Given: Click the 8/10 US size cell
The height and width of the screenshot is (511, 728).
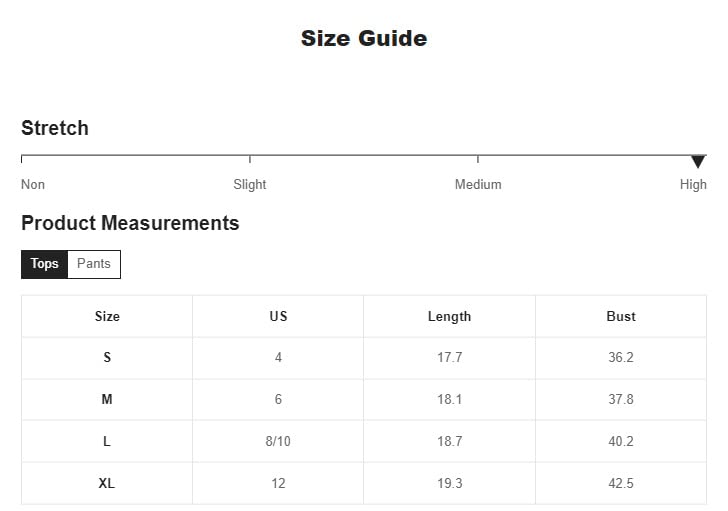Looking at the screenshot, I should [x=278, y=441].
